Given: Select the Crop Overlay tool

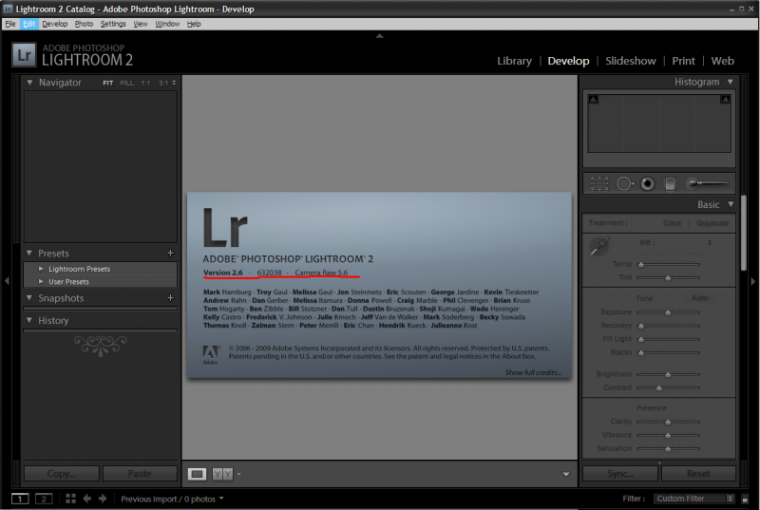Looking at the screenshot, I should (x=599, y=183).
